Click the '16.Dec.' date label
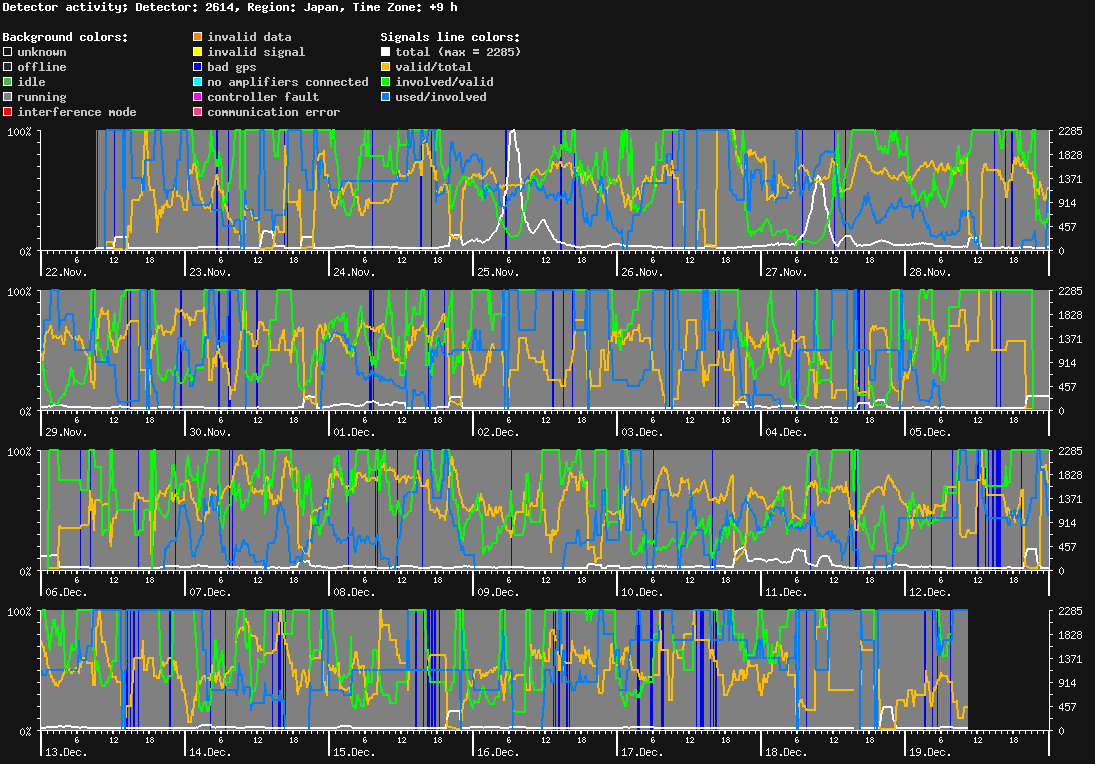The image size is (1095, 764). 498,752
